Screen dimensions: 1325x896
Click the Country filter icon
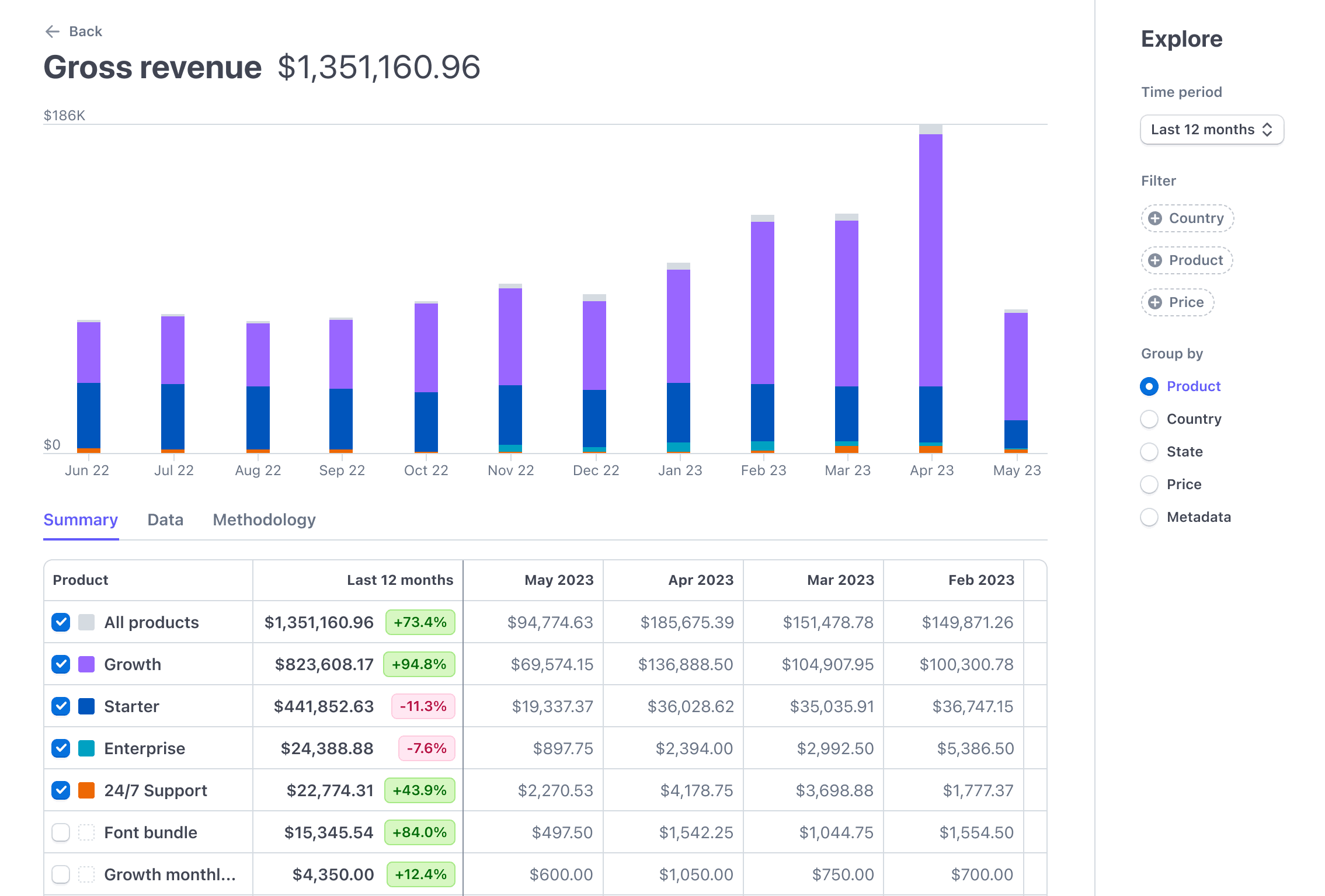(x=1156, y=218)
